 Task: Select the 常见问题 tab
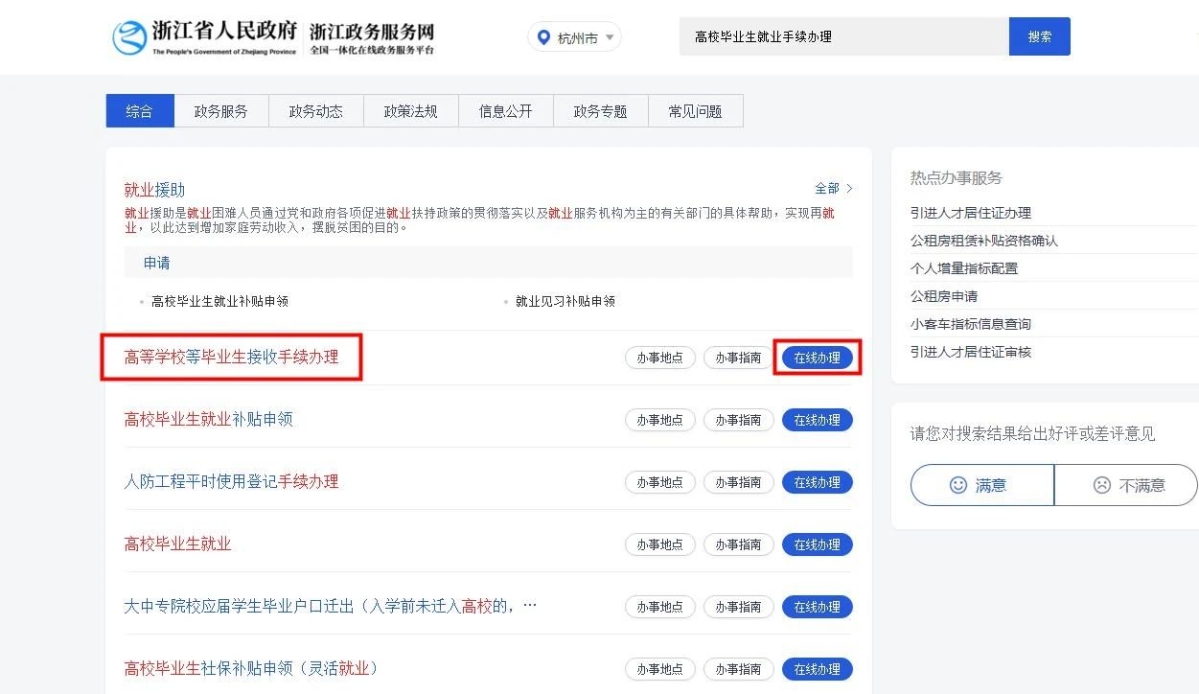[x=695, y=112]
